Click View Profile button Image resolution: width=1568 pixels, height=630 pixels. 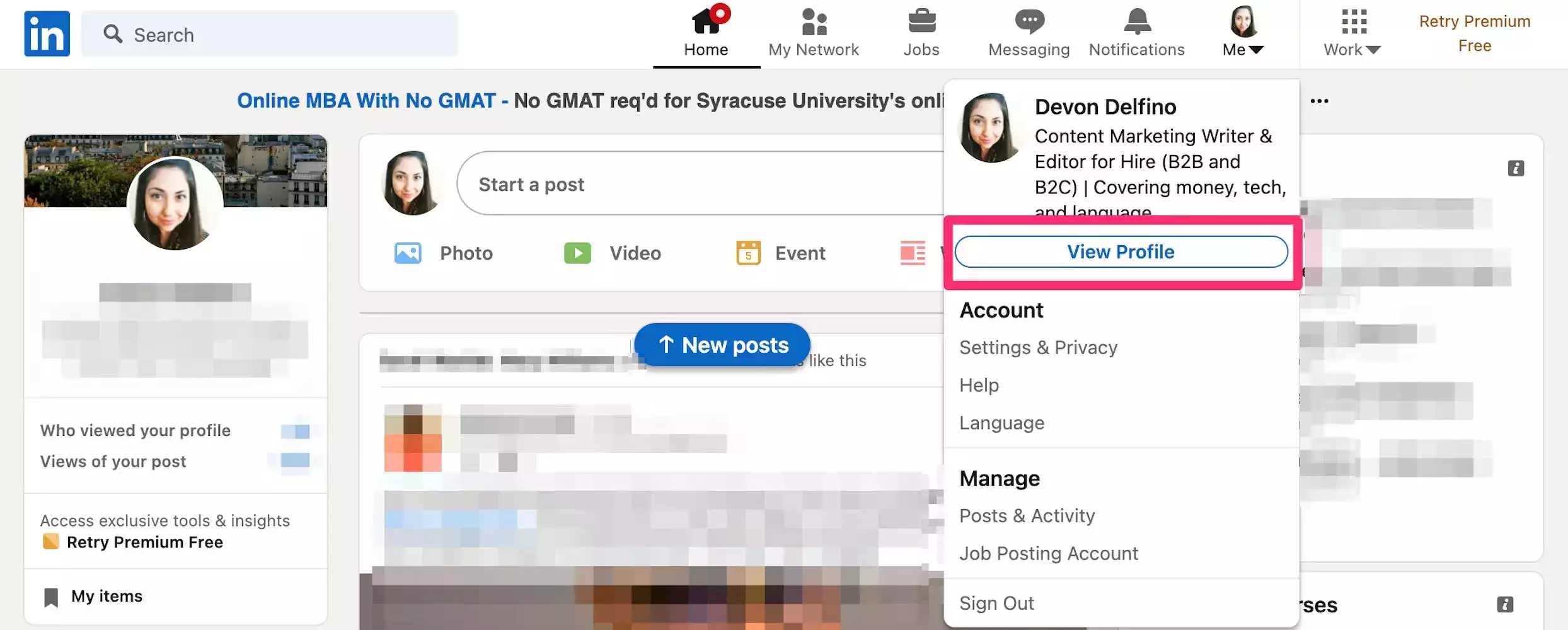pyautogui.click(x=1121, y=251)
